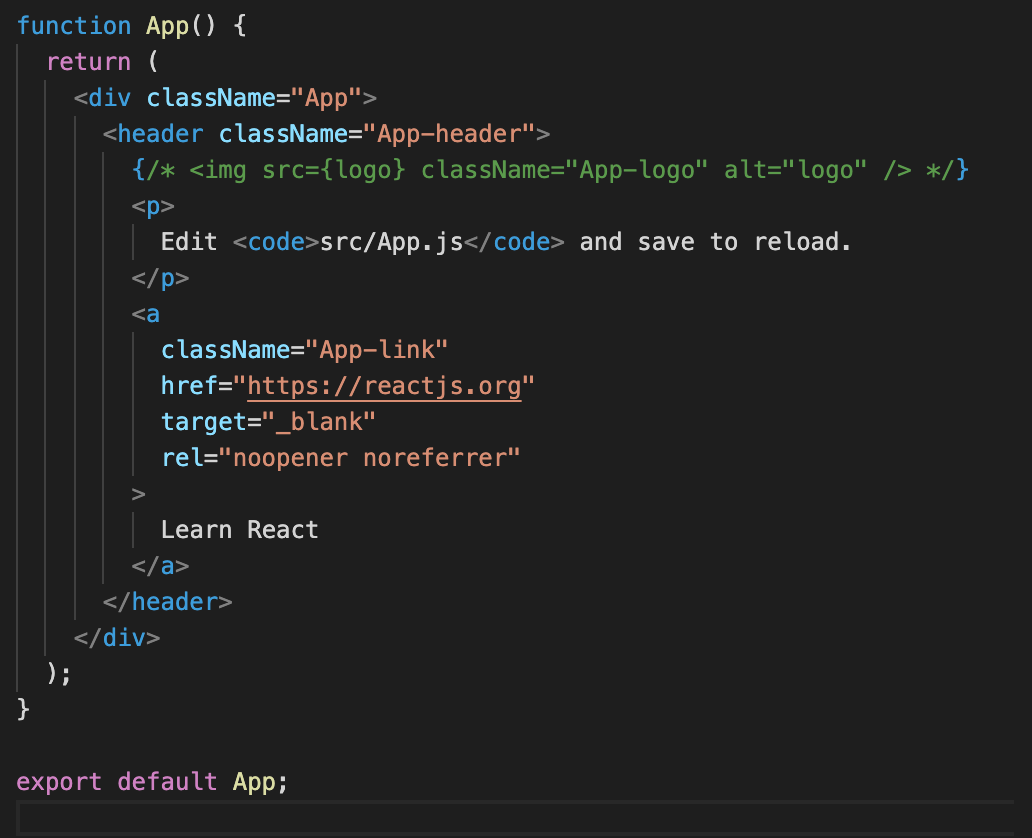Click the rel="noopener noreferrer" attribute
The image size is (1032, 838).
point(340,457)
